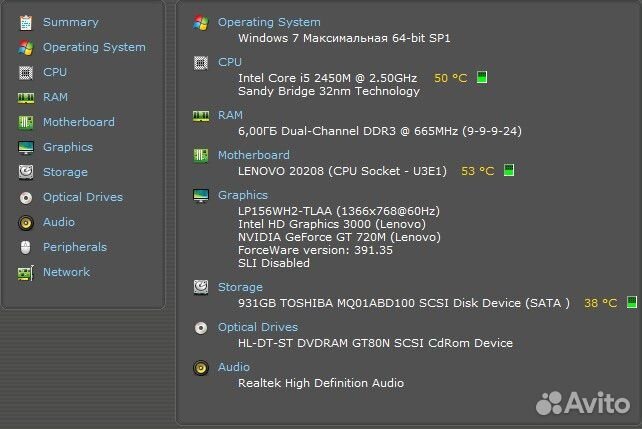This screenshot has width=642, height=429.
Task: Click the Optical Drives disc icon in summary panel
Action: (201, 328)
